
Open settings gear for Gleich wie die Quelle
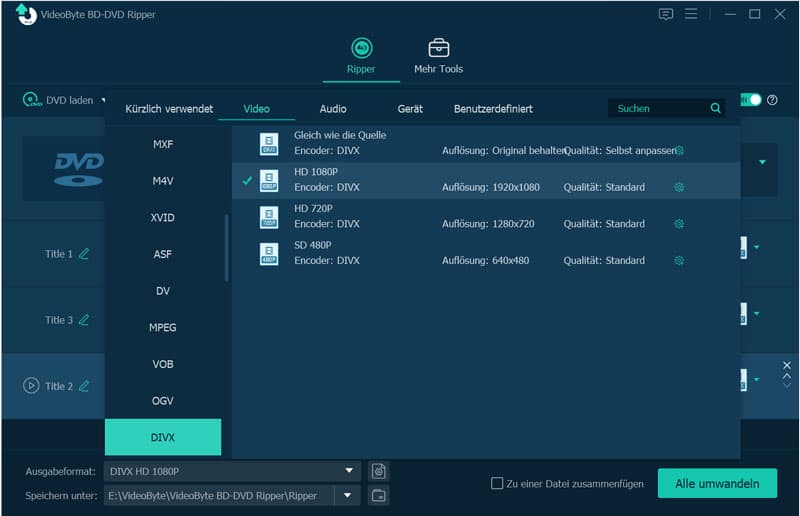679,151
